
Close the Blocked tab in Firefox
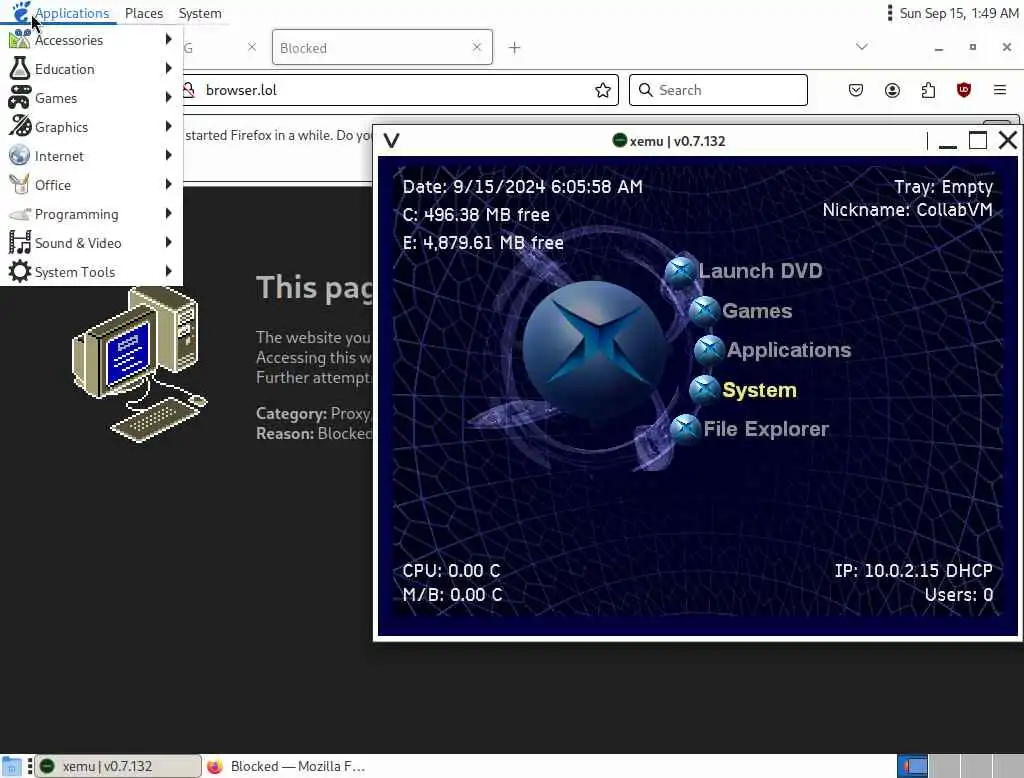pos(477,47)
